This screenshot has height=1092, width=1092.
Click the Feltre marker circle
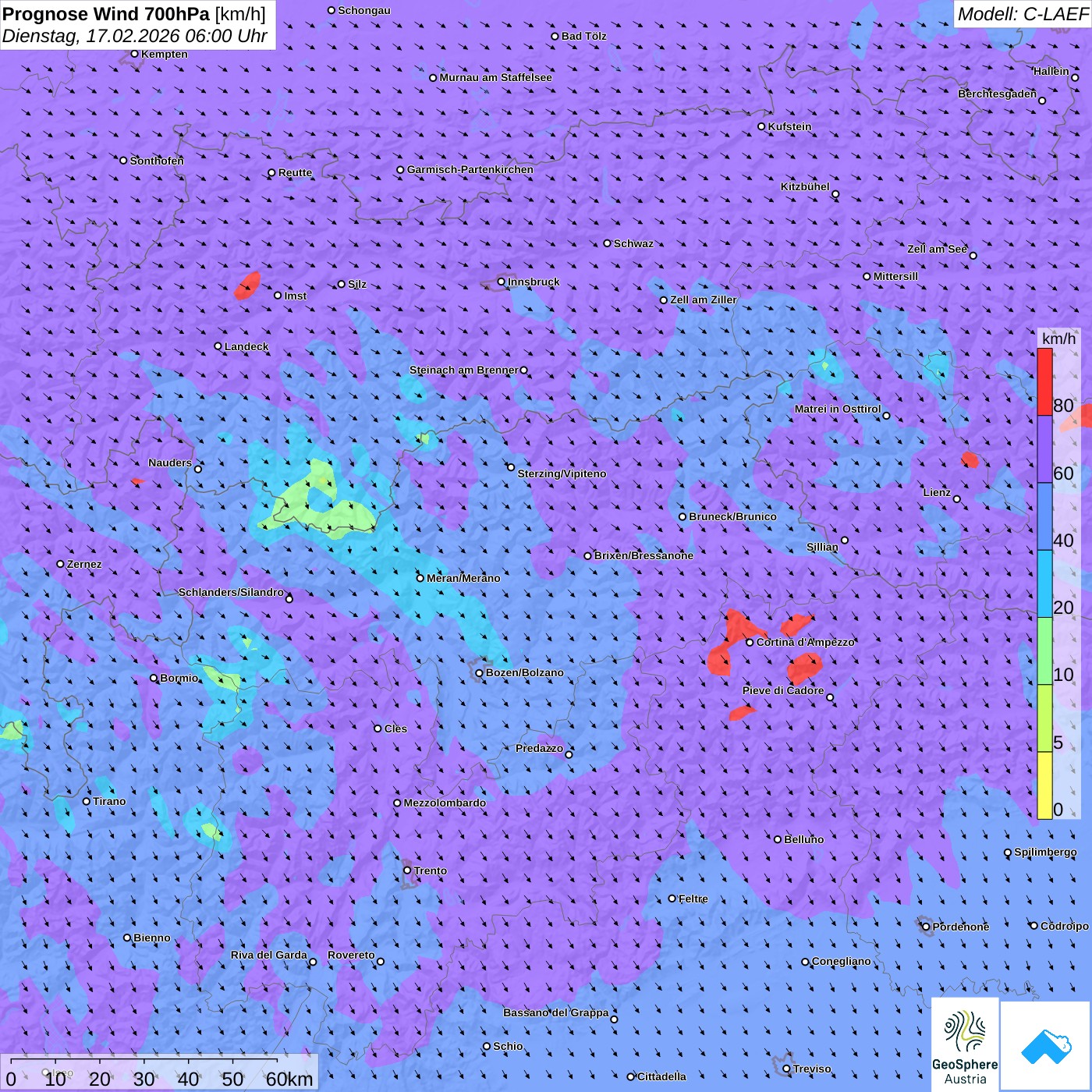[672, 899]
